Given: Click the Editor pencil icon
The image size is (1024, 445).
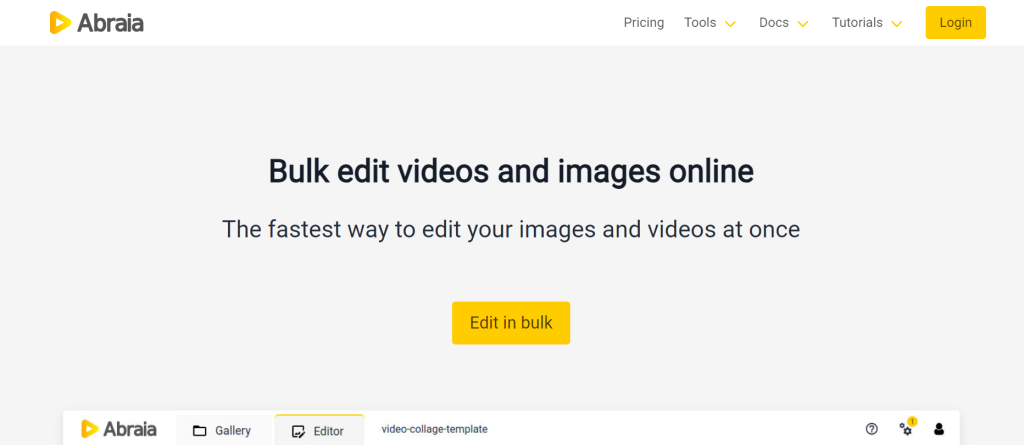Looking at the screenshot, I should pyautogui.click(x=298, y=431).
